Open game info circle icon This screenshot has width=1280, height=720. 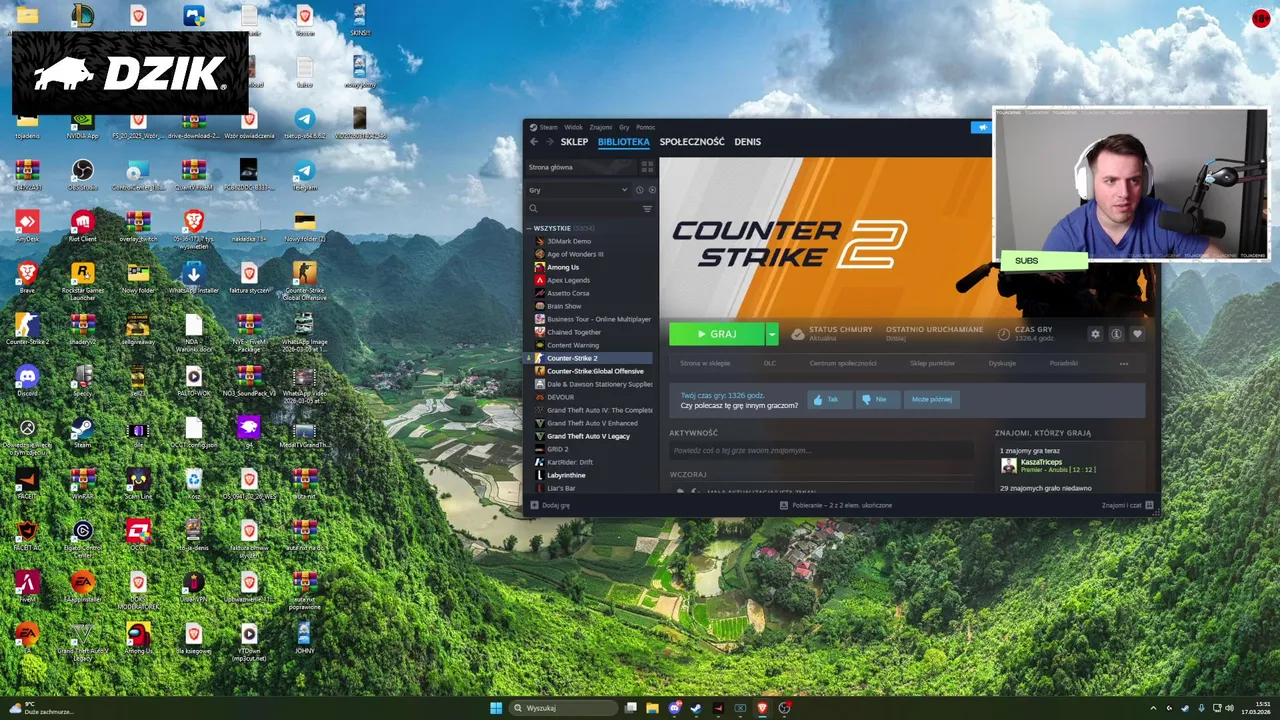click(x=1116, y=334)
